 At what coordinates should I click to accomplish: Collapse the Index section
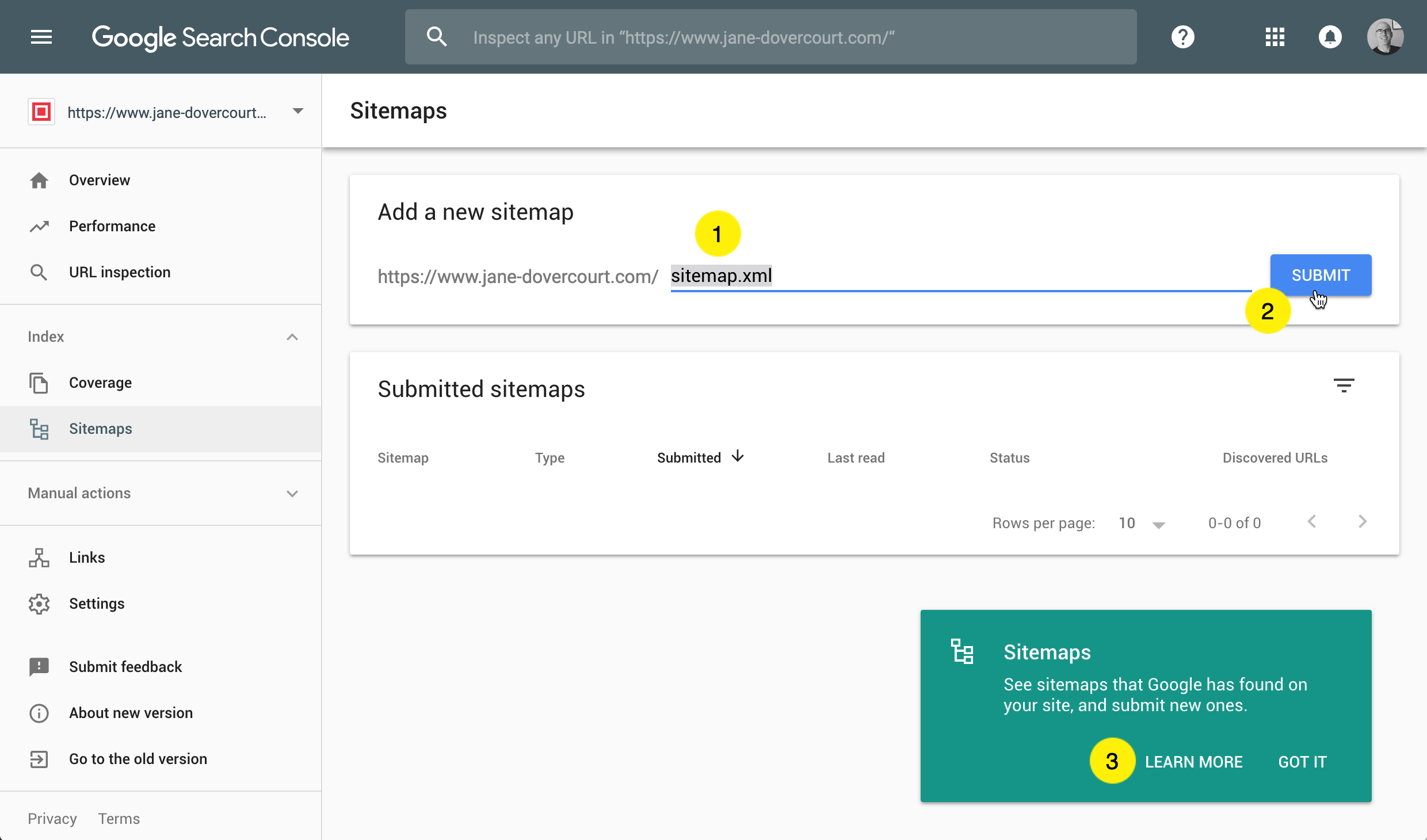pos(292,337)
